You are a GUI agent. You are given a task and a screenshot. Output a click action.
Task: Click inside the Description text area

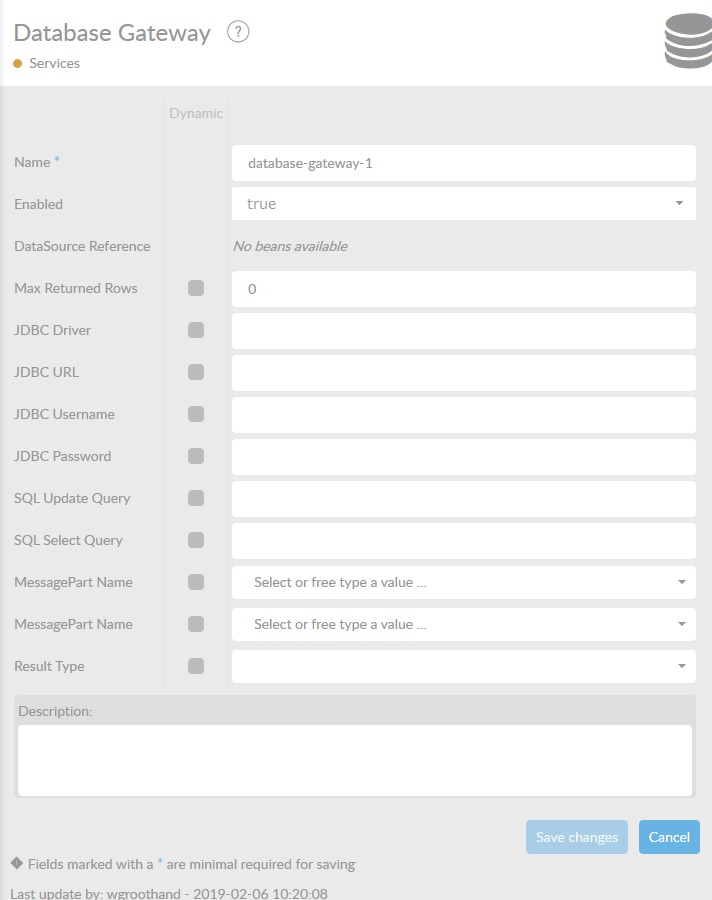click(x=355, y=759)
